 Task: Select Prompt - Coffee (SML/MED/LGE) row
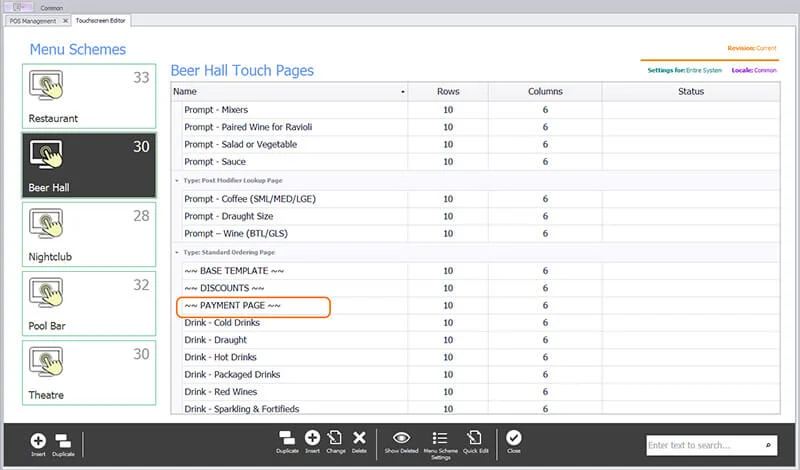[x=481, y=199]
